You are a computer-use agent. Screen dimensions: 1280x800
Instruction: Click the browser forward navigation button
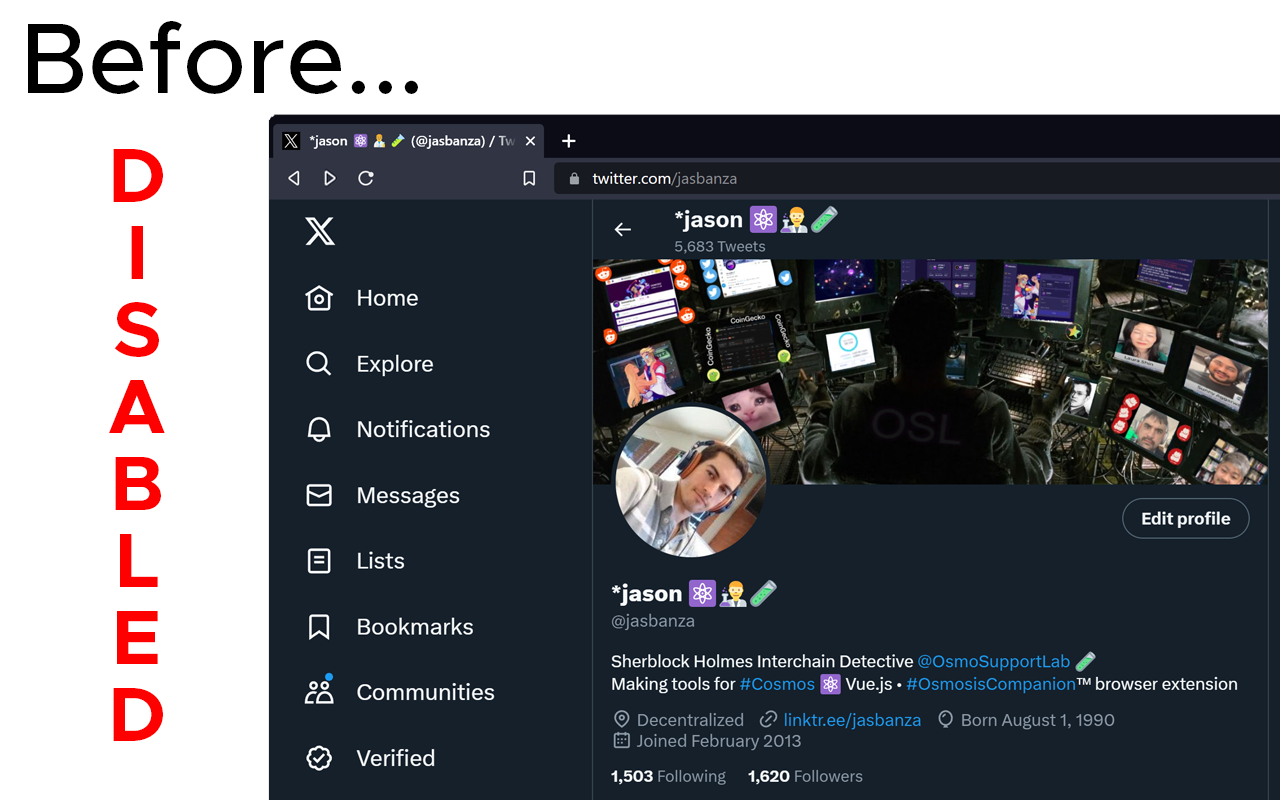click(x=330, y=178)
